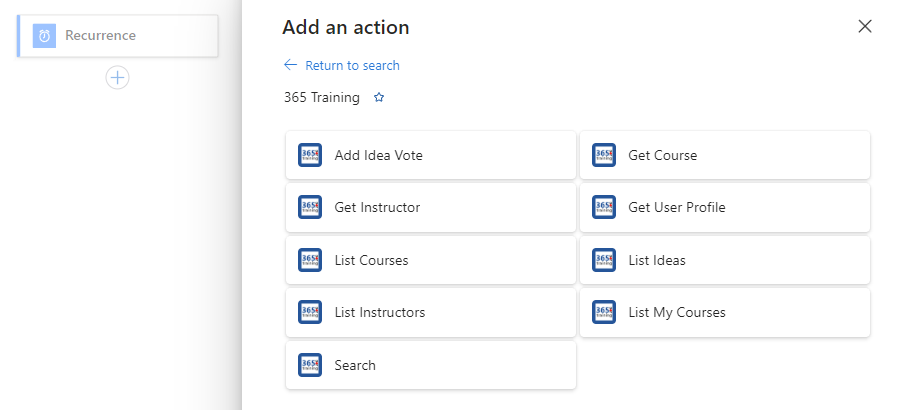Choose the Get Instructor action
This screenshot has height=410, width=900.
coord(431,207)
